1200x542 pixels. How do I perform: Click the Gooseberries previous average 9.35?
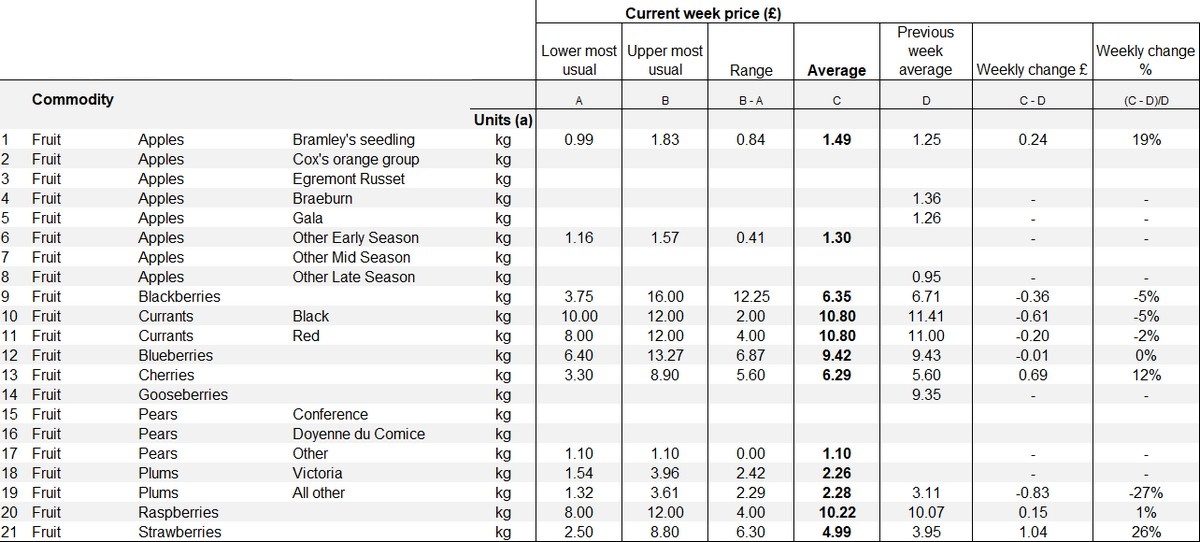[x=925, y=395]
